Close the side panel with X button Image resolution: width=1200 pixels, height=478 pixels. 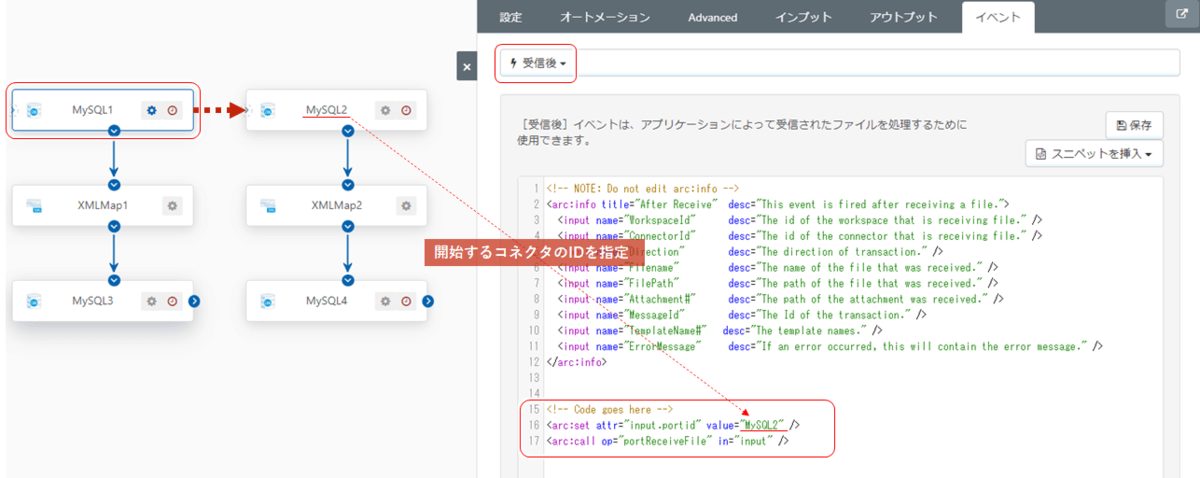click(x=466, y=67)
